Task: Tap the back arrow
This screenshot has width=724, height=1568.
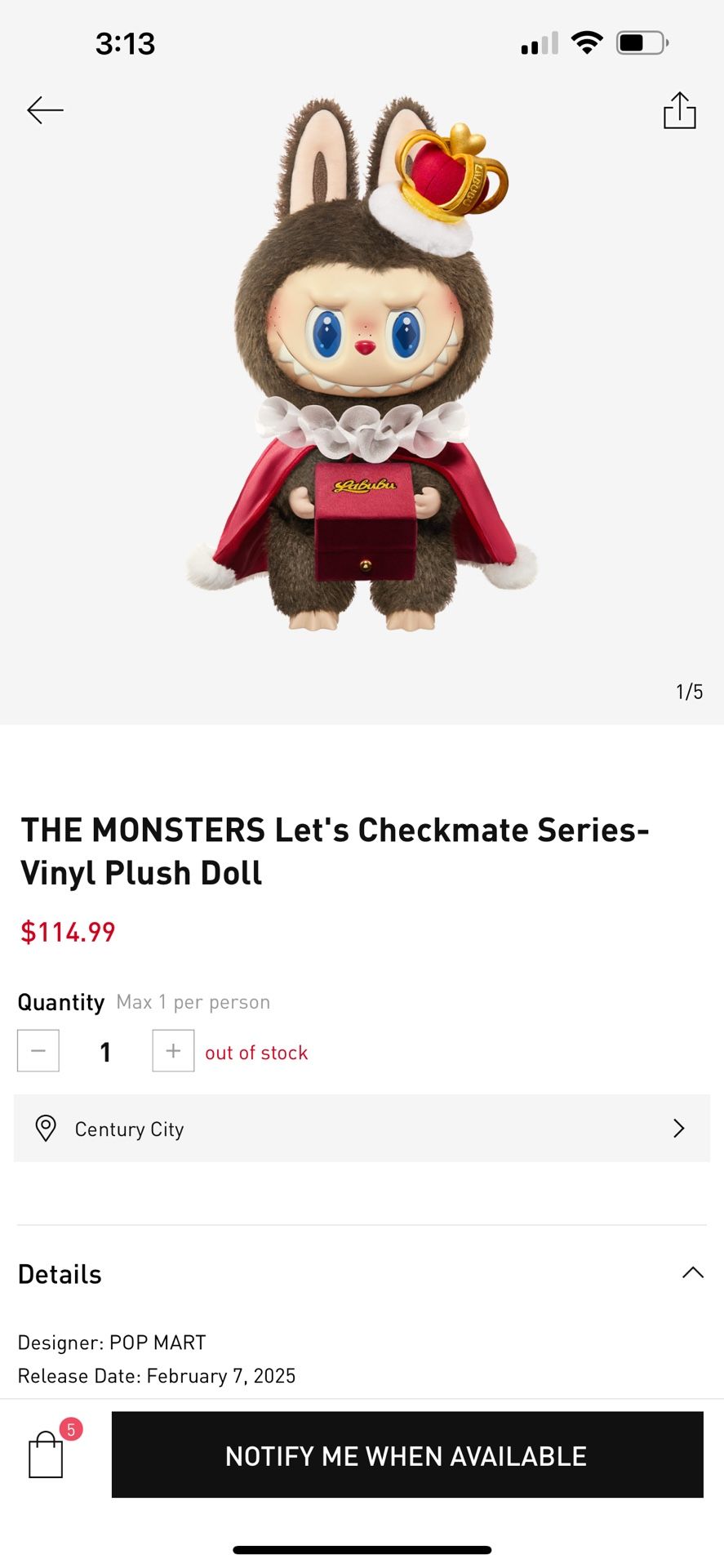Action: click(x=45, y=110)
